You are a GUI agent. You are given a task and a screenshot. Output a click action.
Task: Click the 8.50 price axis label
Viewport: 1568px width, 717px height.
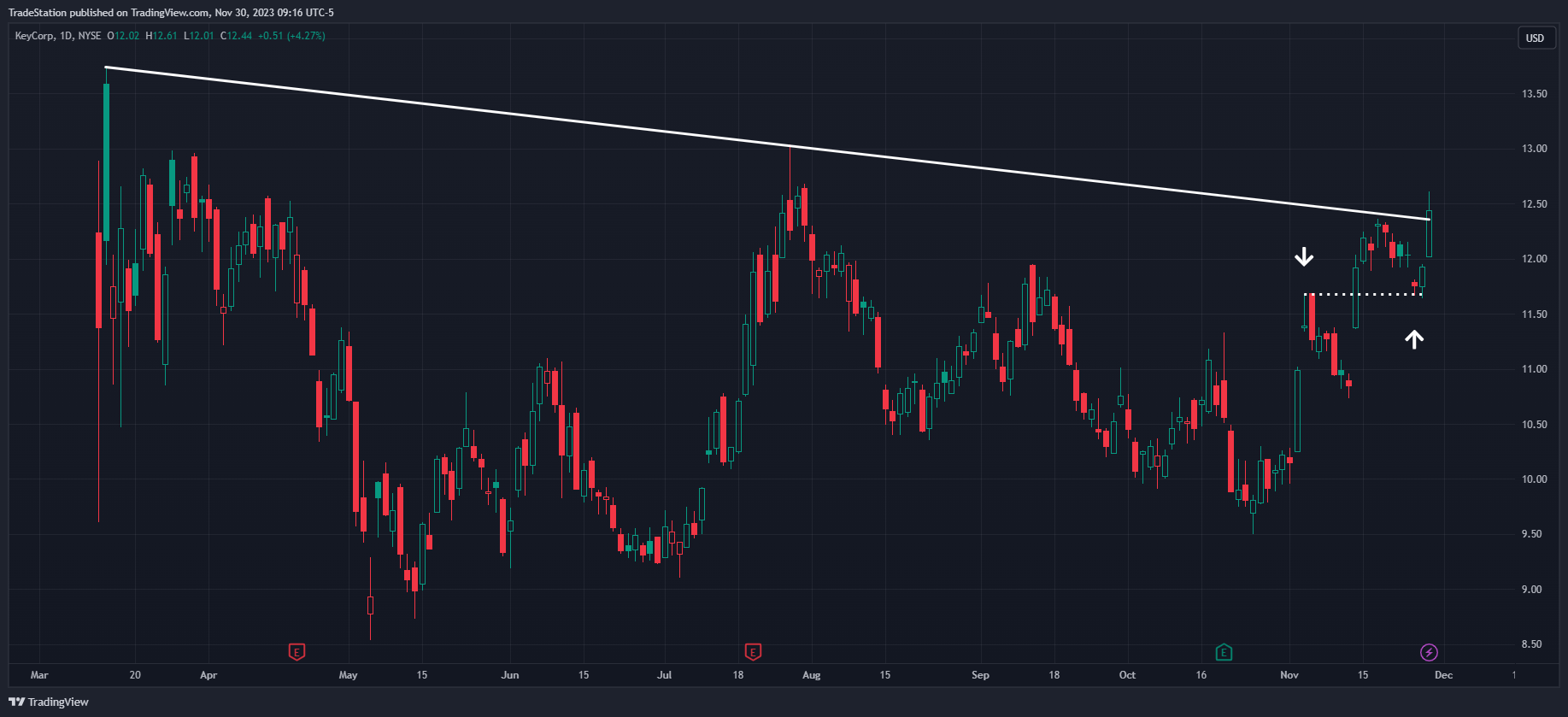(x=1534, y=644)
